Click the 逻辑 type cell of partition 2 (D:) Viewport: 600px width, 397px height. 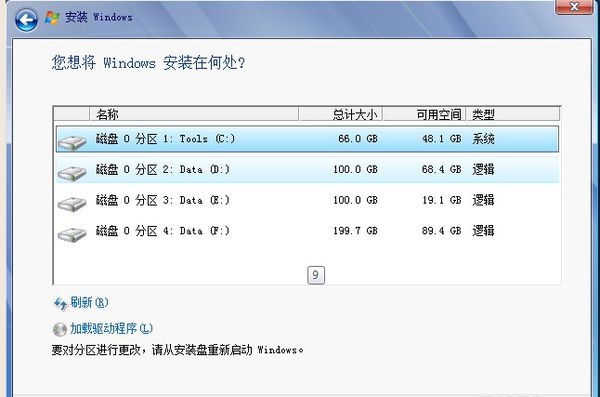point(483,169)
